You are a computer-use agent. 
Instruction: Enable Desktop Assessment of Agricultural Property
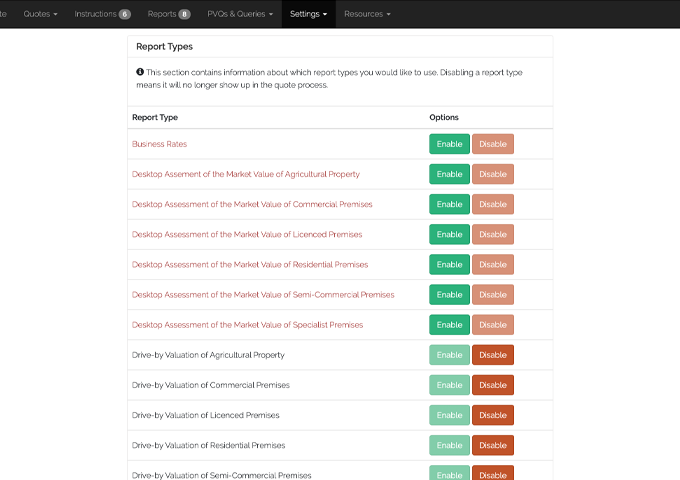pyautogui.click(x=449, y=174)
